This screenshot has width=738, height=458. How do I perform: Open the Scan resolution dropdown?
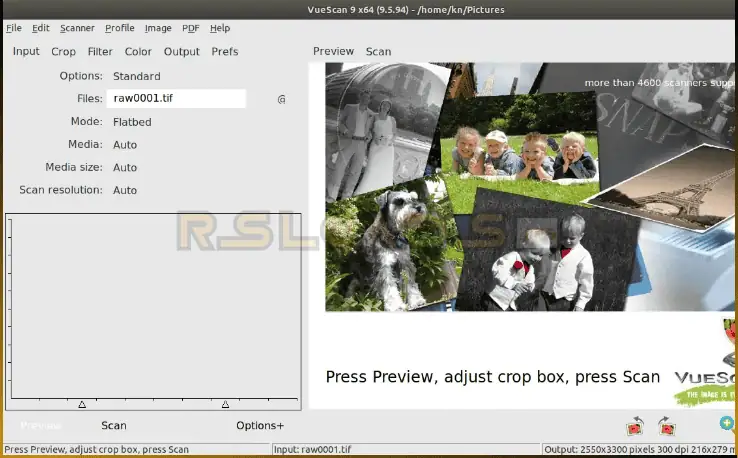pyautogui.click(x=125, y=190)
